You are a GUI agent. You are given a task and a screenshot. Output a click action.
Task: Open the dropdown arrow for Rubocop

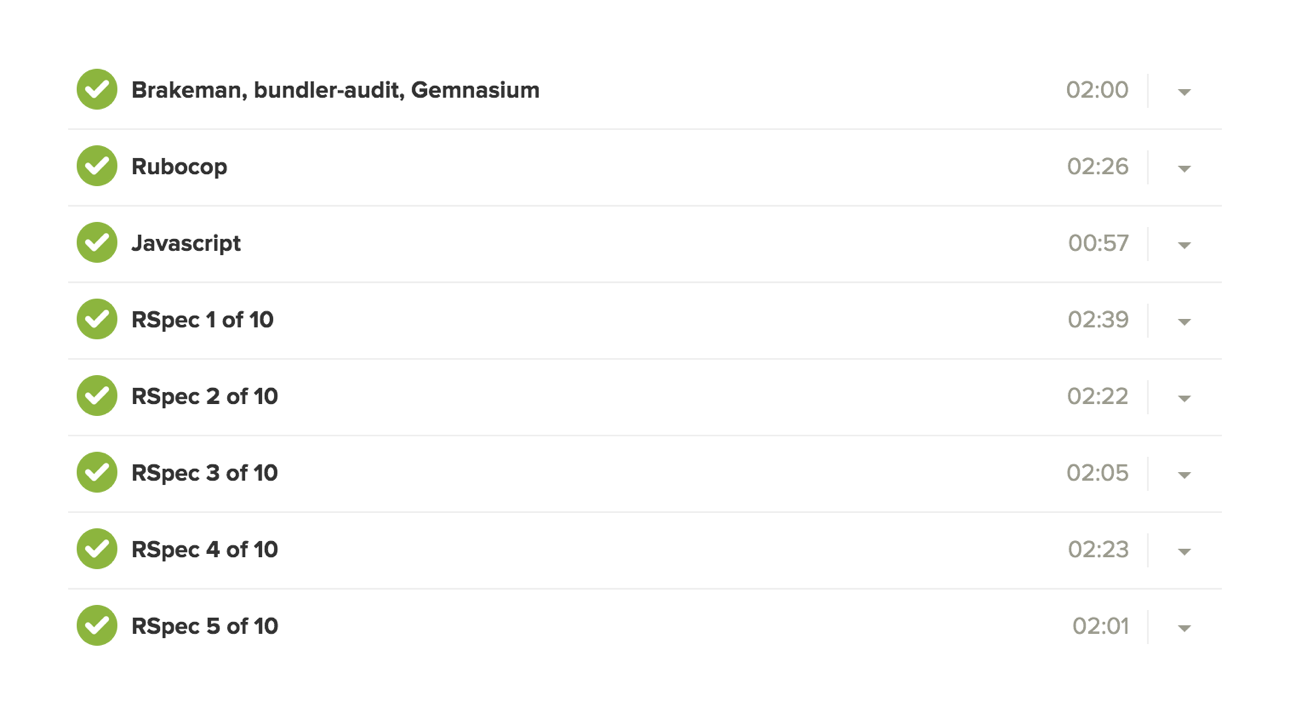coord(1184,168)
